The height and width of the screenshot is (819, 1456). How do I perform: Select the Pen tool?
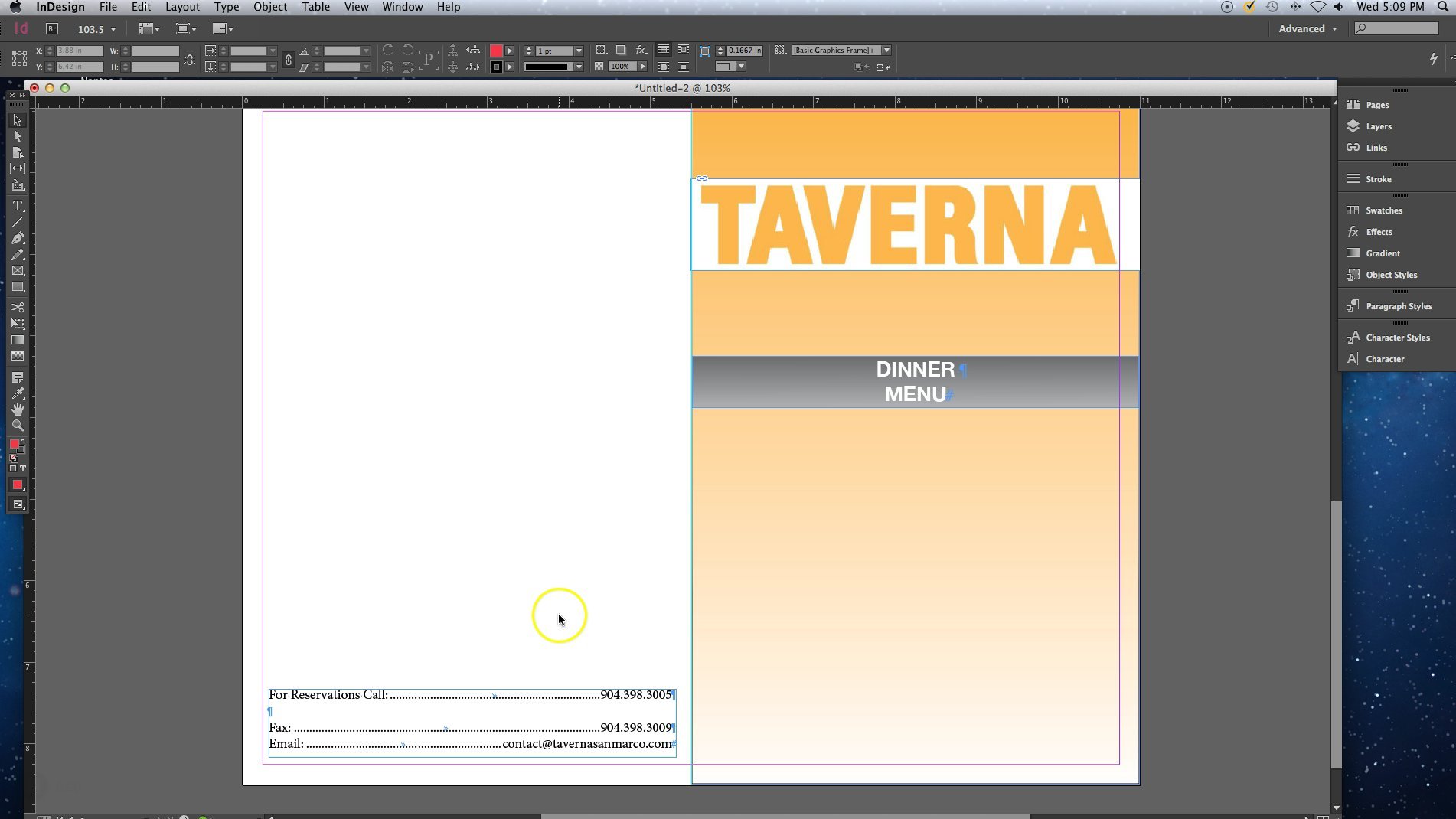tap(18, 238)
